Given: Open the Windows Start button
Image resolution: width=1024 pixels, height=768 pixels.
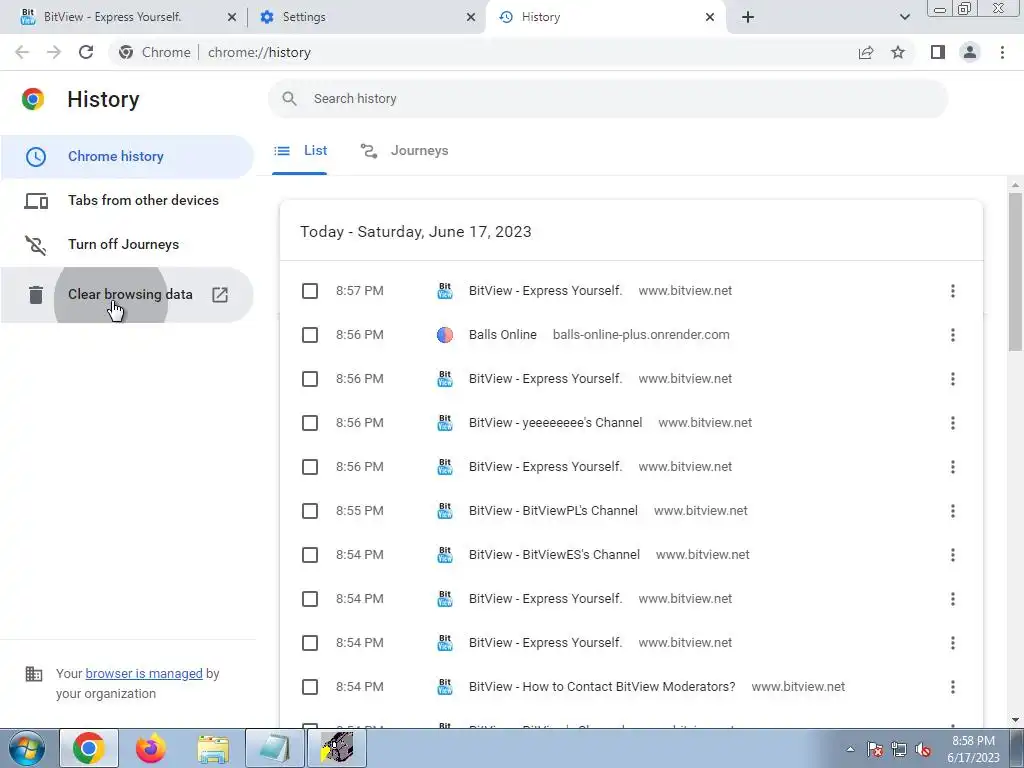Looking at the screenshot, I should click(25, 748).
